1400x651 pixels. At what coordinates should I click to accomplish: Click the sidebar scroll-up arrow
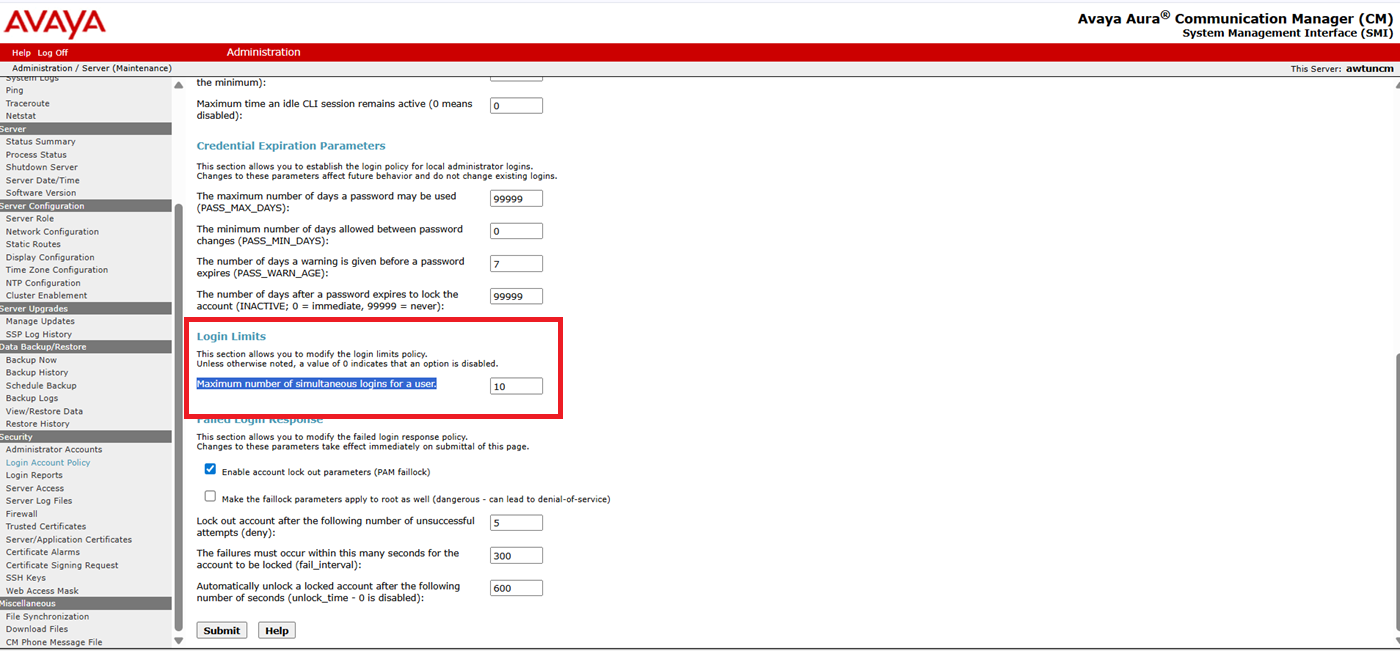pyautogui.click(x=179, y=85)
